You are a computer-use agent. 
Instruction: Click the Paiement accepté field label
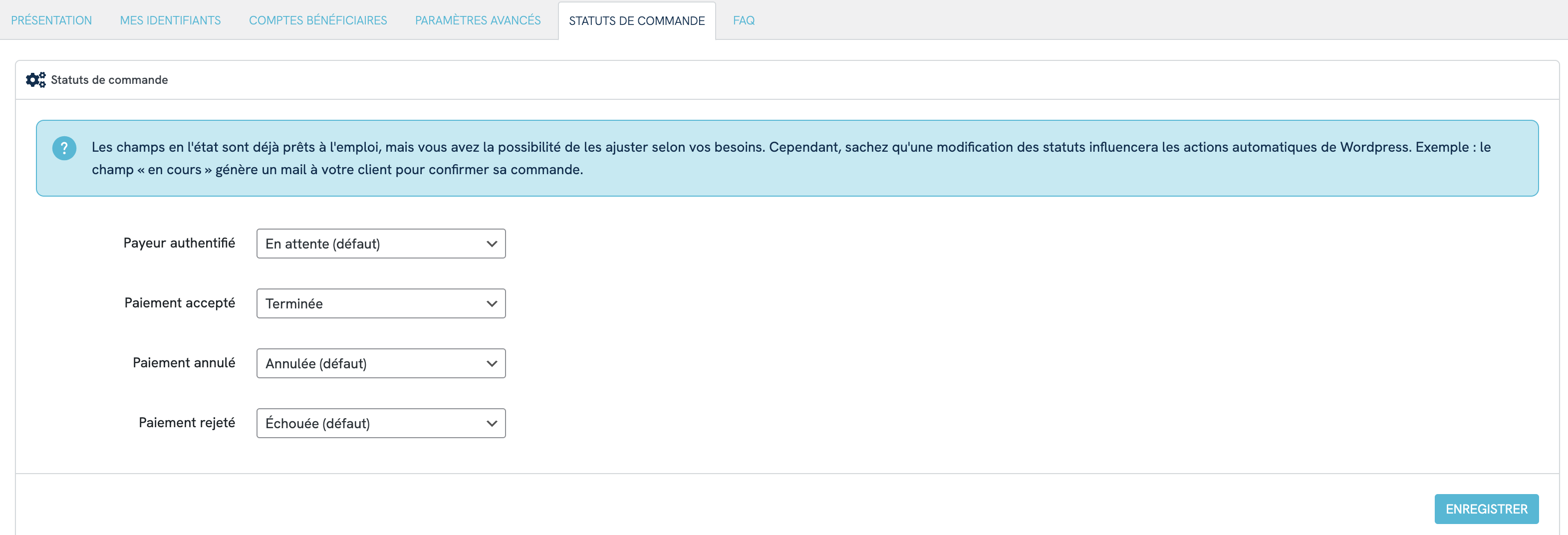pyautogui.click(x=180, y=303)
